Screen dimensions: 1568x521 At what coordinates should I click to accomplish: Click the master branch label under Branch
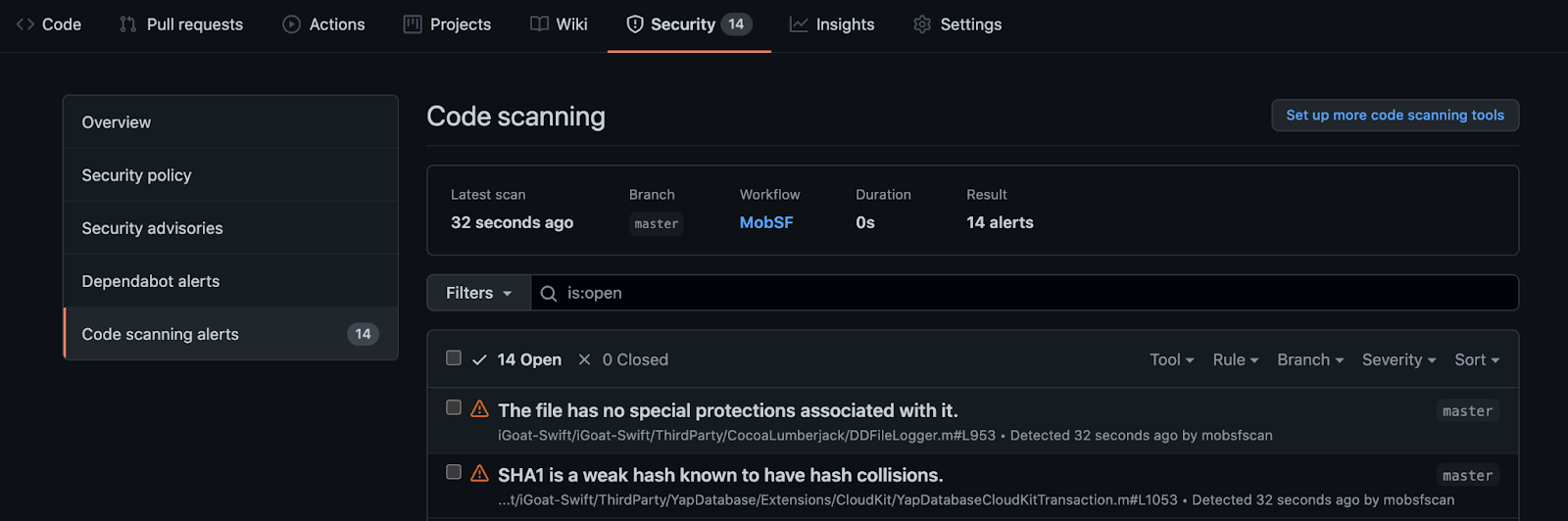pyautogui.click(x=657, y=223)
